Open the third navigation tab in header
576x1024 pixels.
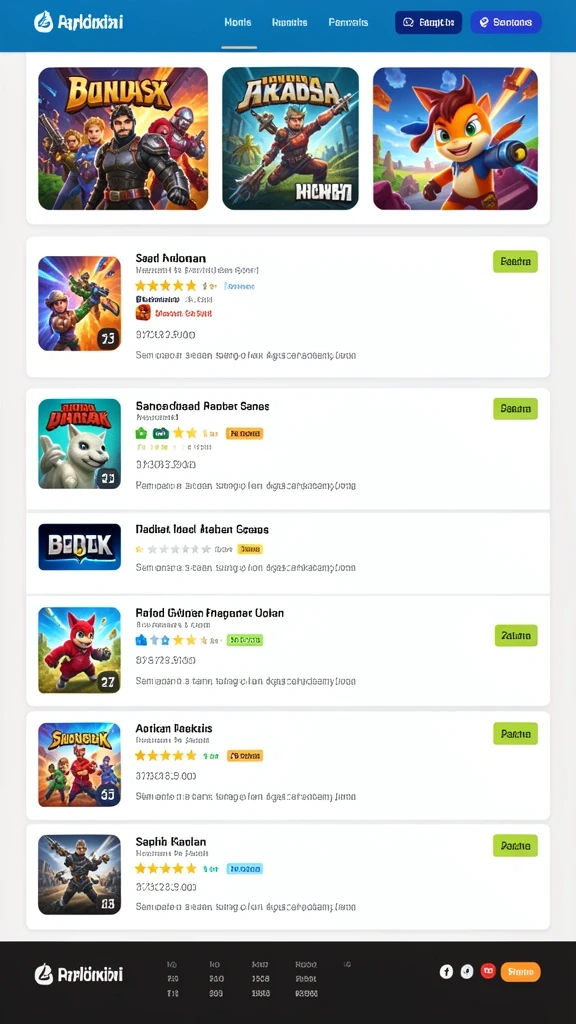pos(348,22)
